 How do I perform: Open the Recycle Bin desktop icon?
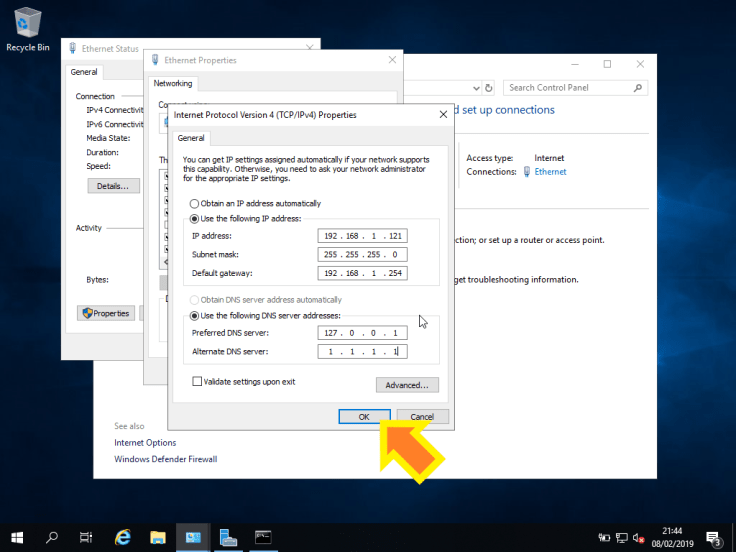27,27
